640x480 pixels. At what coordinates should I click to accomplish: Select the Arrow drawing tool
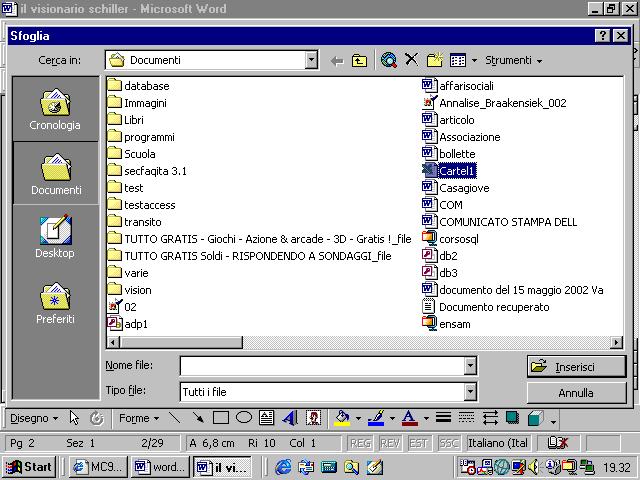click(198, 418)
